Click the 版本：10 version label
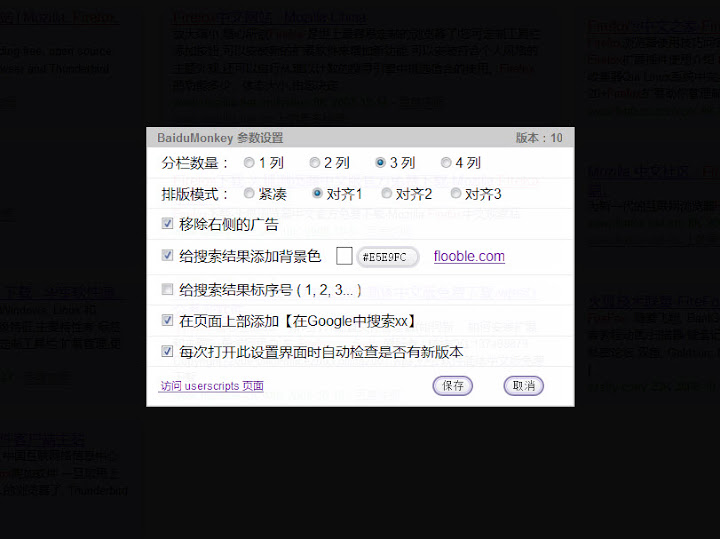720x539 pixels. [x=539, y=138]
